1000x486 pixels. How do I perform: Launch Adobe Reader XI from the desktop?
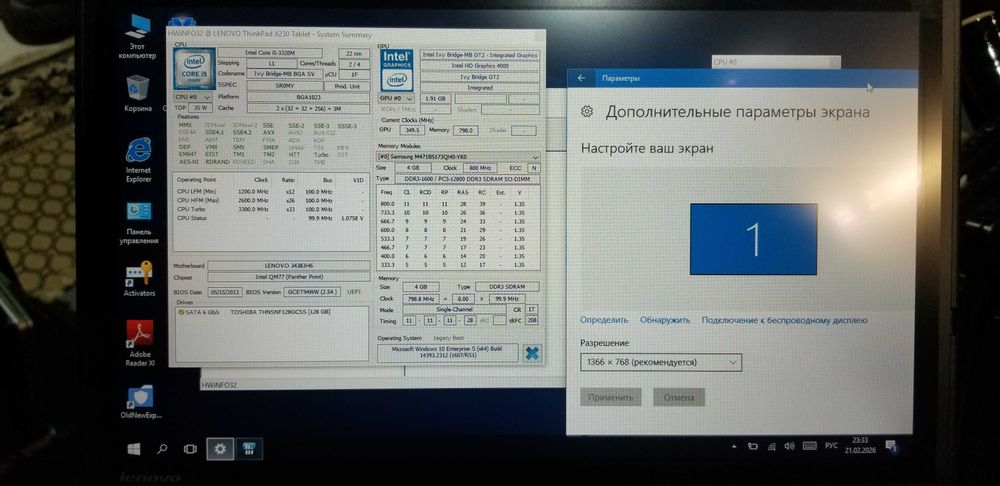(x=140, y=343)
